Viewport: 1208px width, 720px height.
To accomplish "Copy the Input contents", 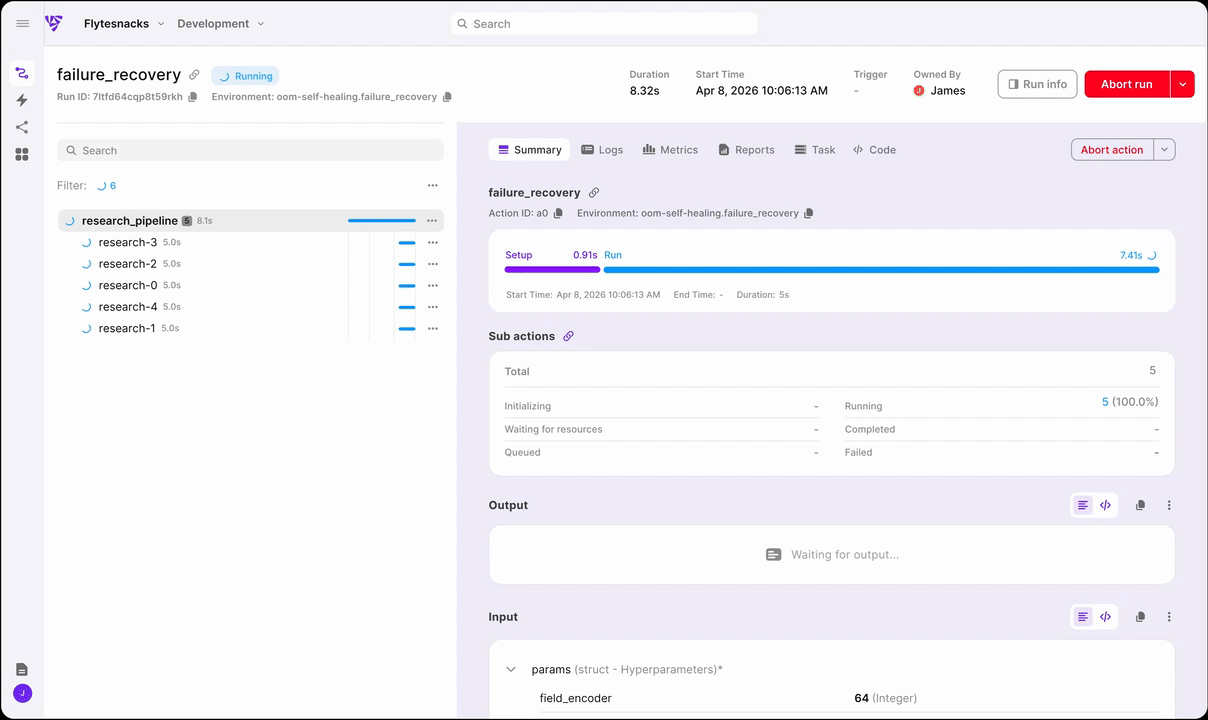I will pyautogui.click(x=1140, y=617).
